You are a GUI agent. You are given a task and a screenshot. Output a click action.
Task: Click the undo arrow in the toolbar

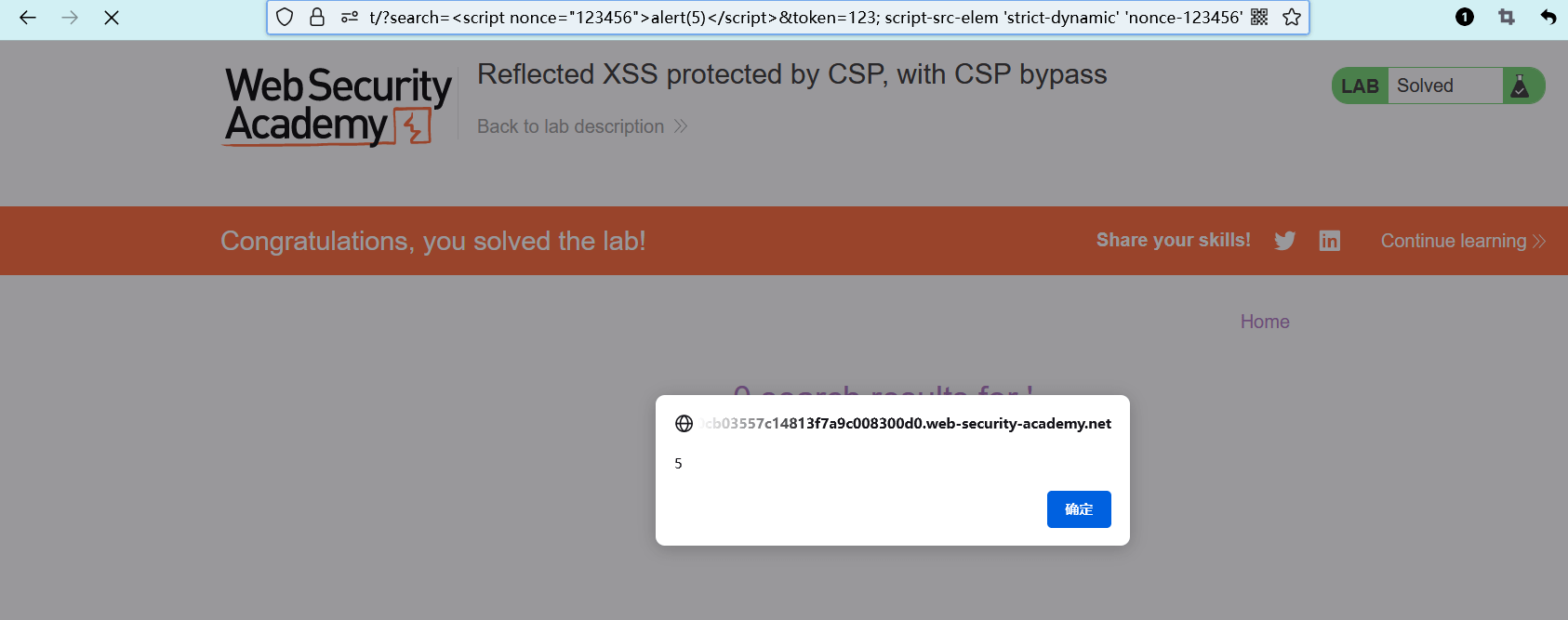coord(1548,18)
